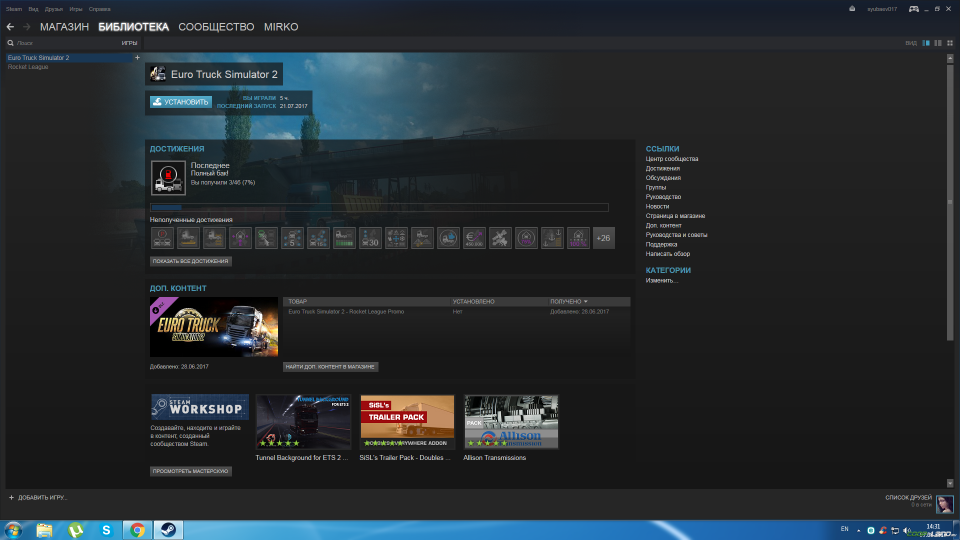960x540 pixels.
Task: Go back with the left arrow
Action: (10, 27)
